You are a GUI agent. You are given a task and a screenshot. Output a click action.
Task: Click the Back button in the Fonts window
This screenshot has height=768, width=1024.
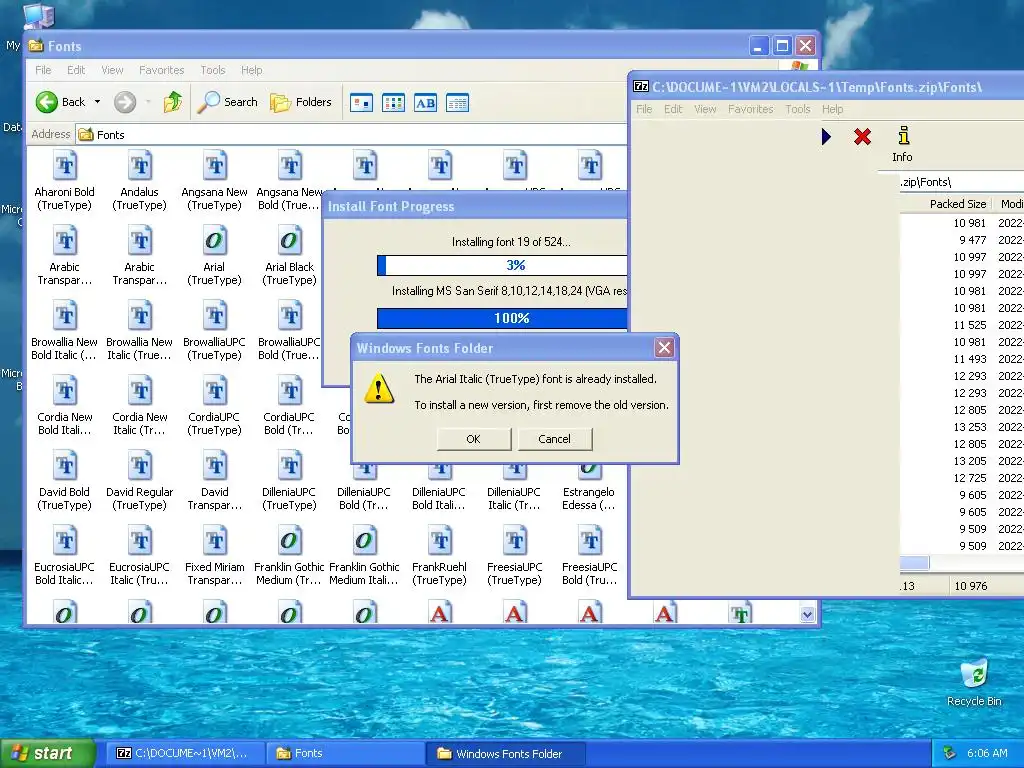61,102
